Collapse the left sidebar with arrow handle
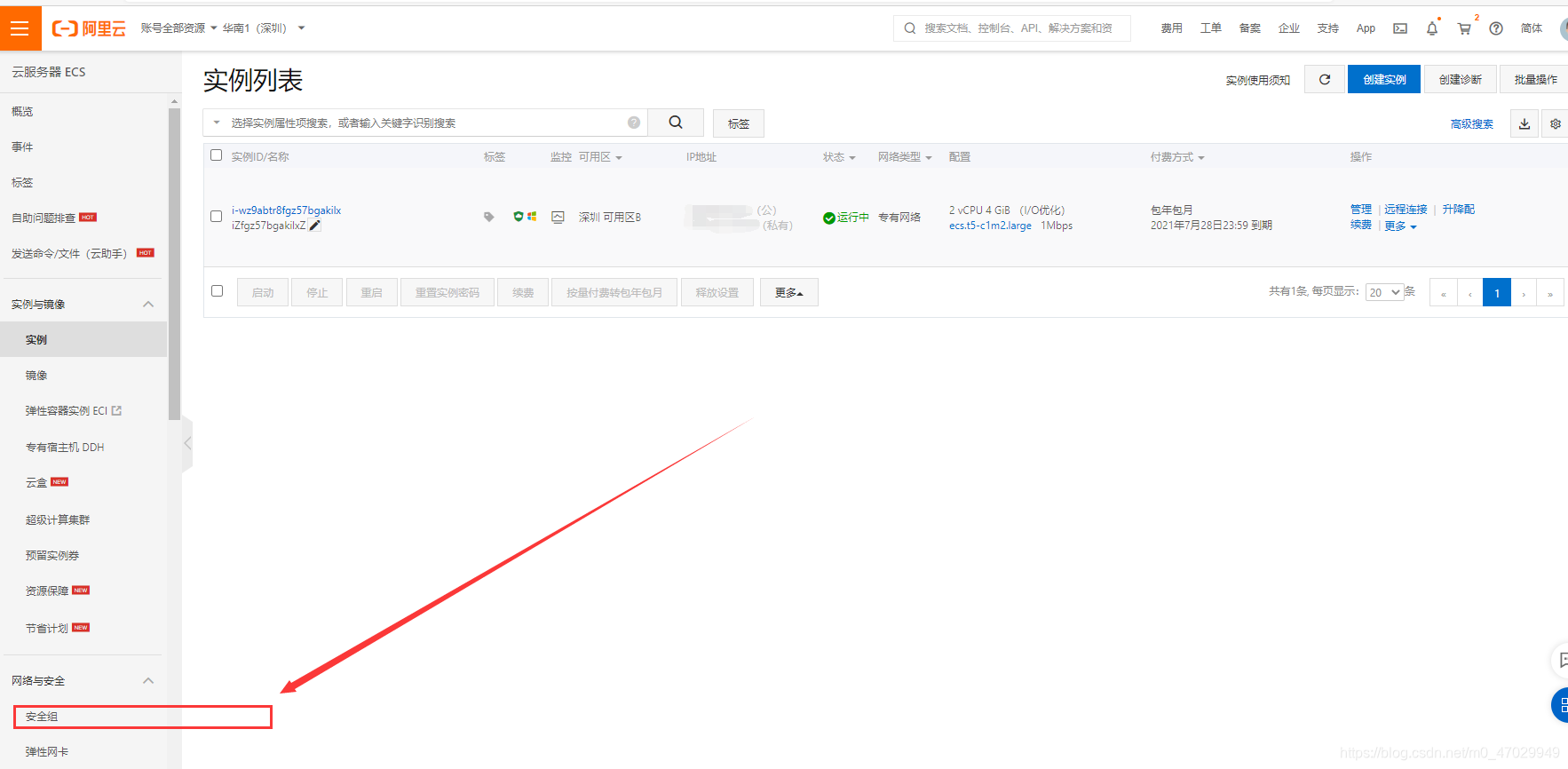1568x769 pixels. (187, 442)
